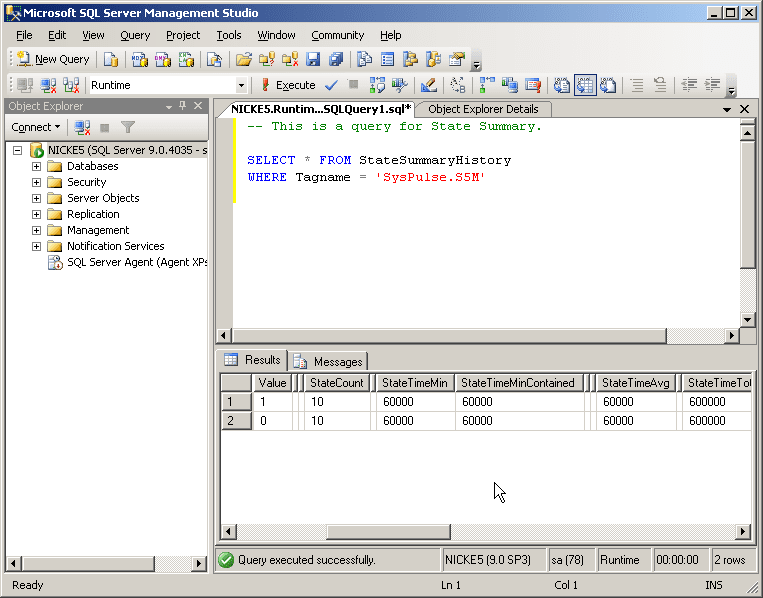Open a new Database Engine Query
This screenshot has width=763, height=598.
(111, 59)
